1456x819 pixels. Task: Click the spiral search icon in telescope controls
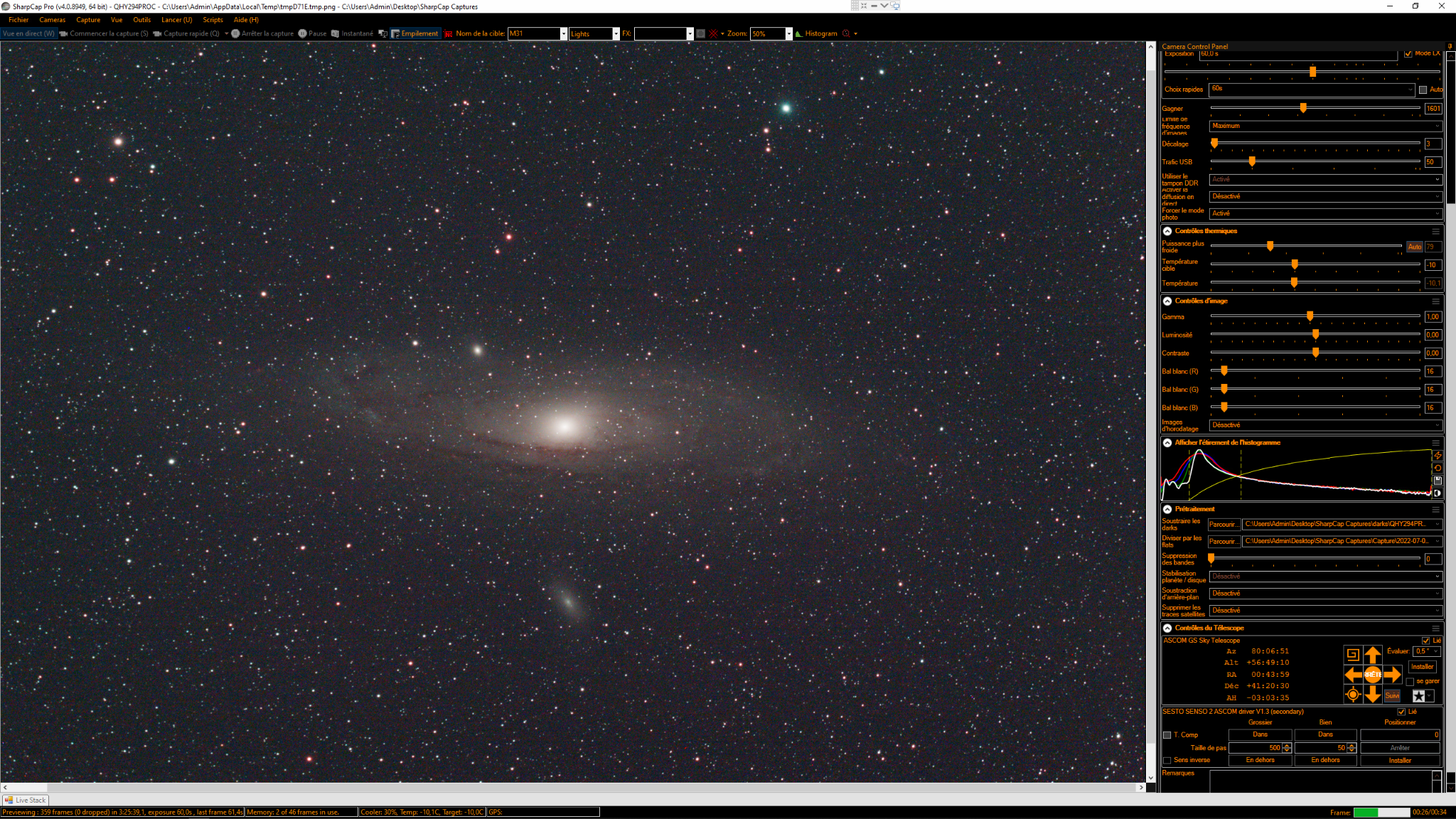pyautogui.click(x=1353, y=655)
